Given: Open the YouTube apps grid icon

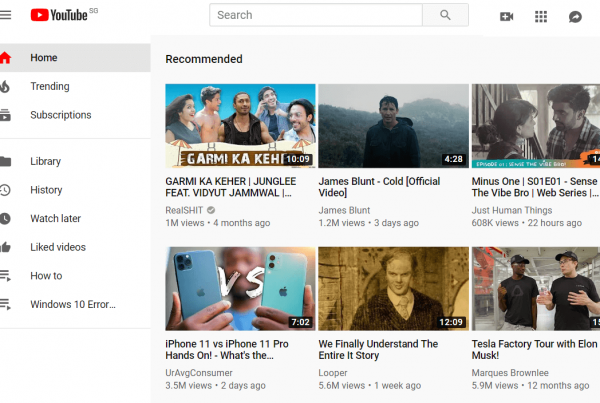Looking at the screenshot, I should (x=541, y=16).
